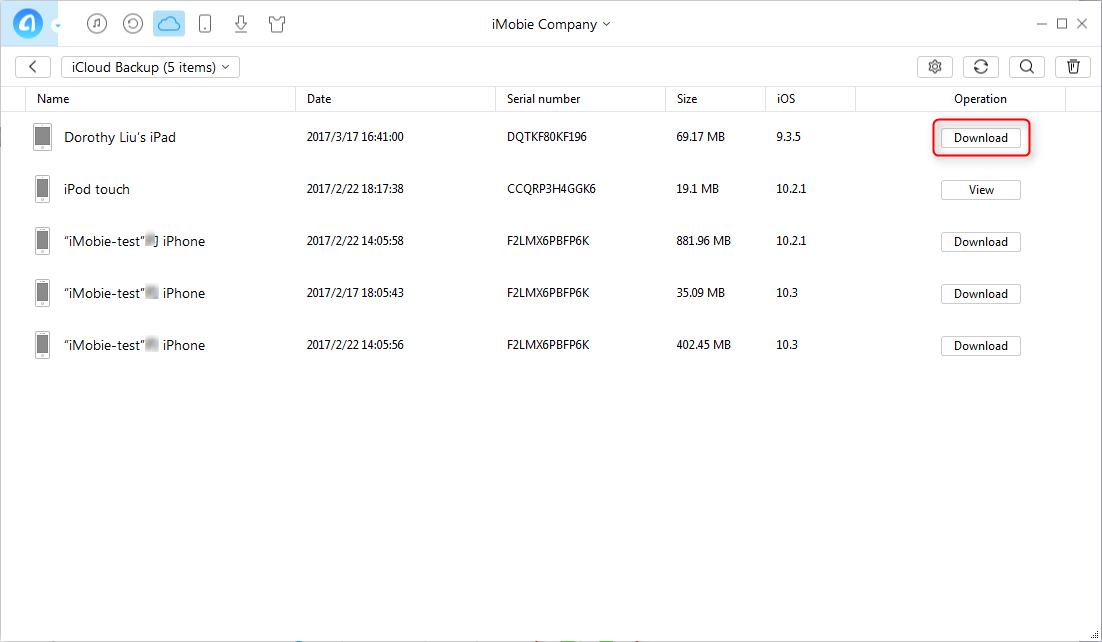
Task: Open the iTunes Library music note icon
Action: click(x=97, y=24)
